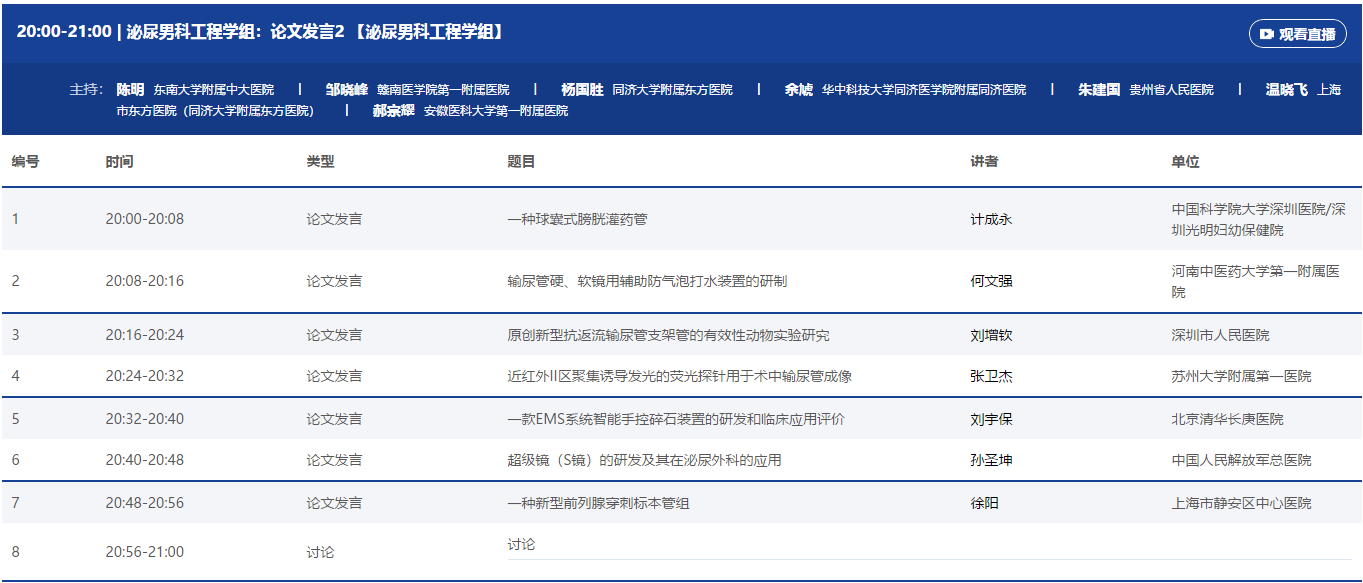Open paper 一种新型前列腺穿刺标本管组
The image size is (1363, 583).
tap(598, 504)
